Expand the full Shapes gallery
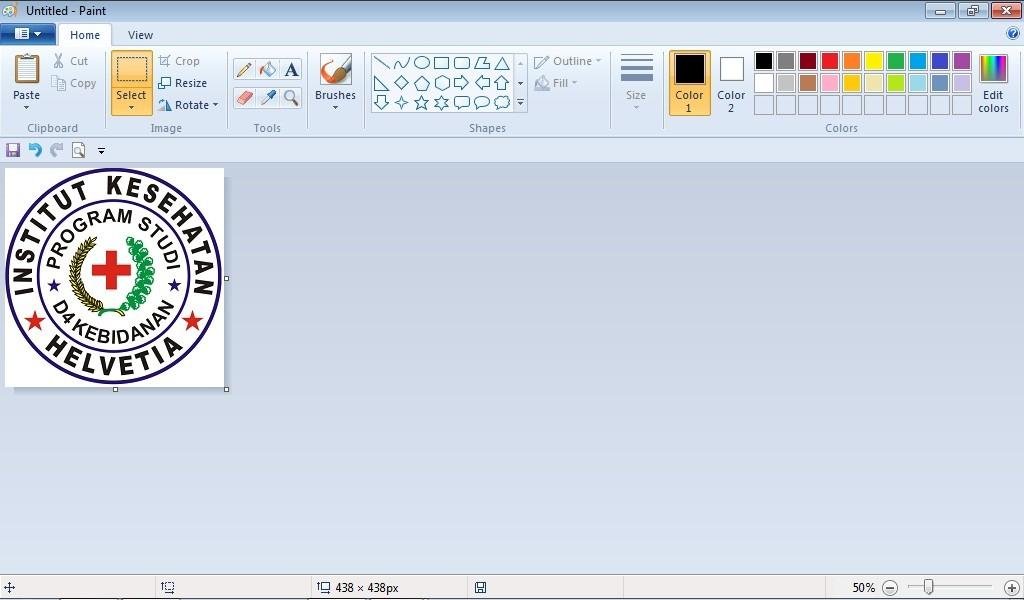Image resolution: width=1024 pixels, height=600 pixels. [520, 103]
